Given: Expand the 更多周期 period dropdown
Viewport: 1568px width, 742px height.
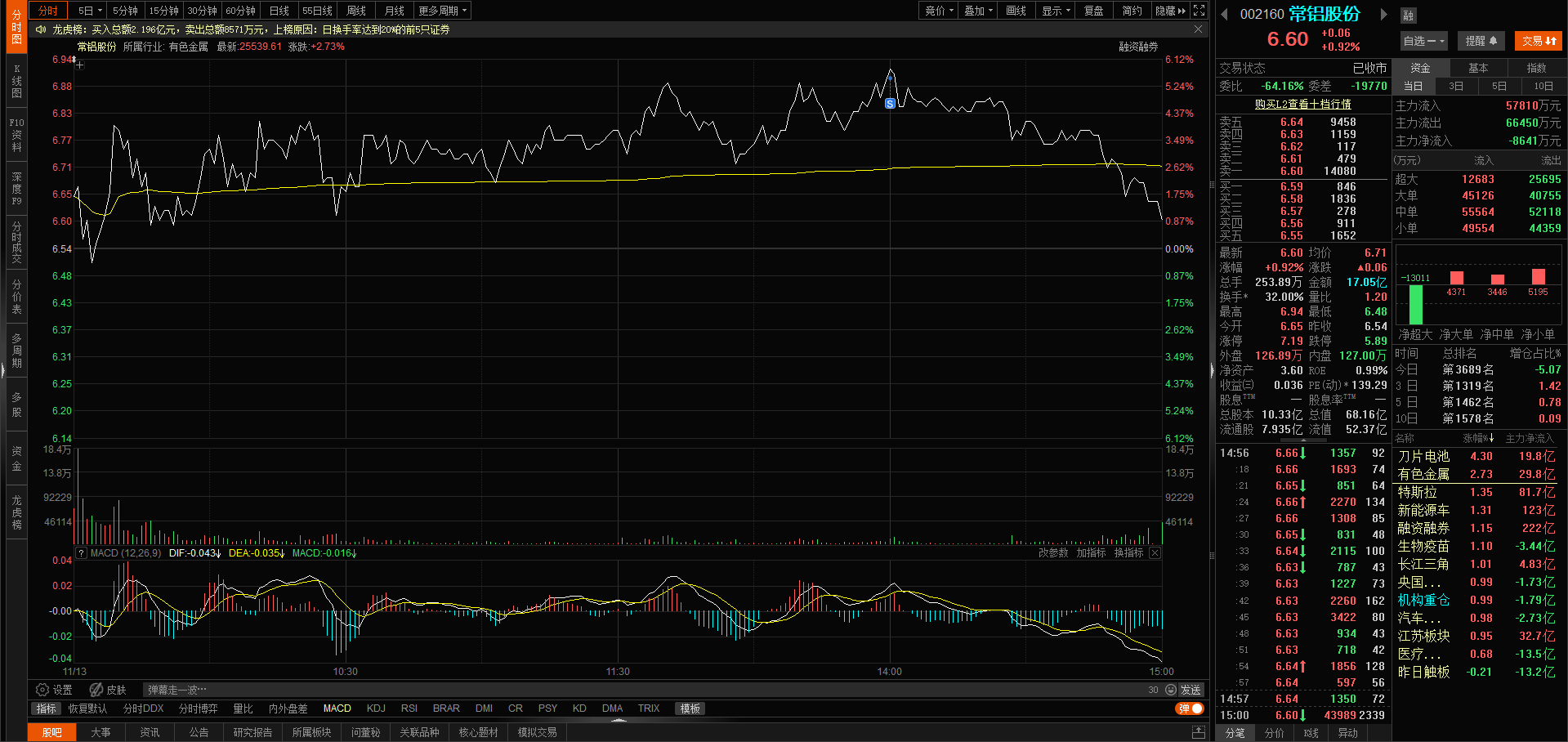Looking at the screenshot, I should [442, 11].
